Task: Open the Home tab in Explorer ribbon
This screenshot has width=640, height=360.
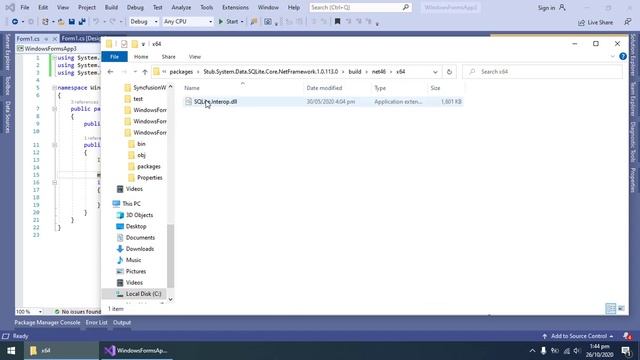Action: [x=141, y=57]
